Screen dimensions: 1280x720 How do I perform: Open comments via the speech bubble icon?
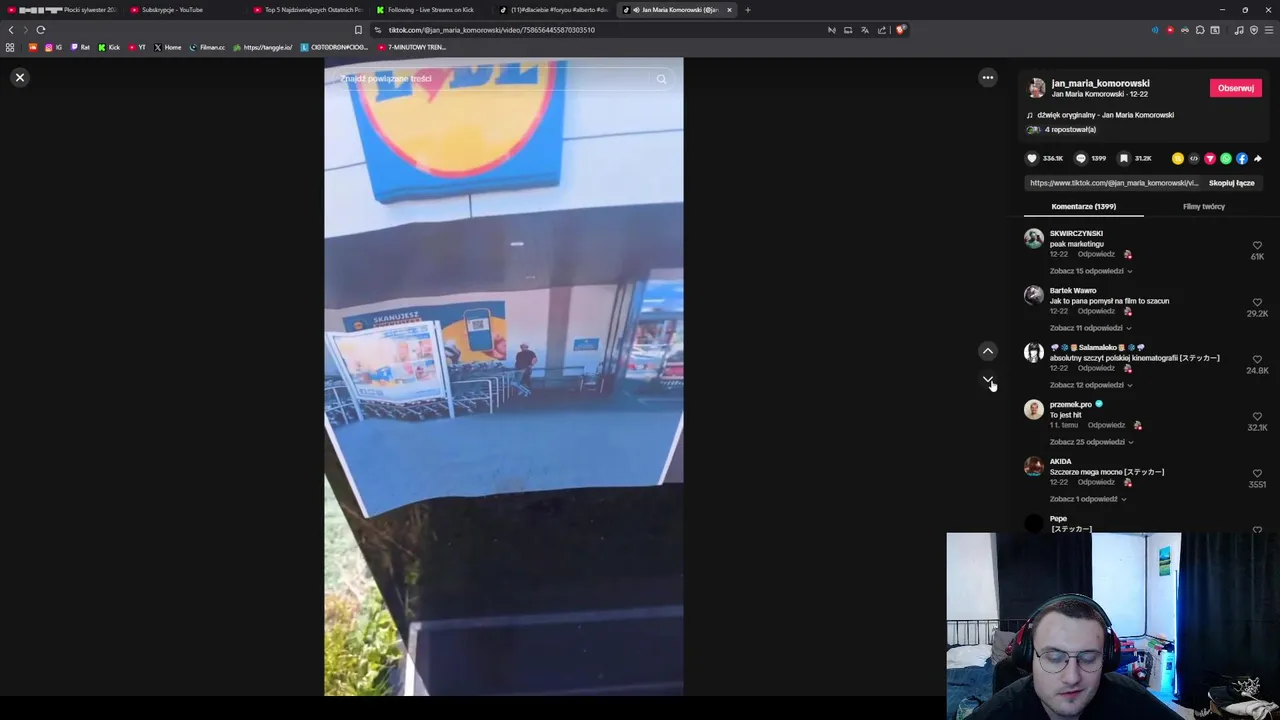tap(1080, 158)
